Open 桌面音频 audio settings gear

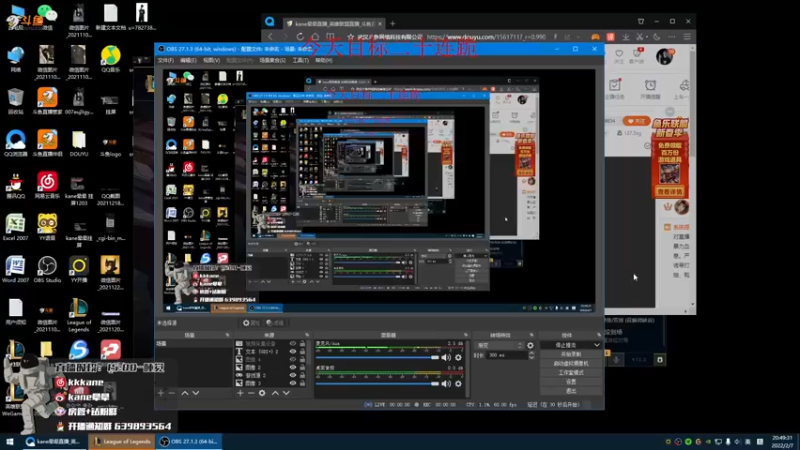pyautogui.click(x=458, y=384)
